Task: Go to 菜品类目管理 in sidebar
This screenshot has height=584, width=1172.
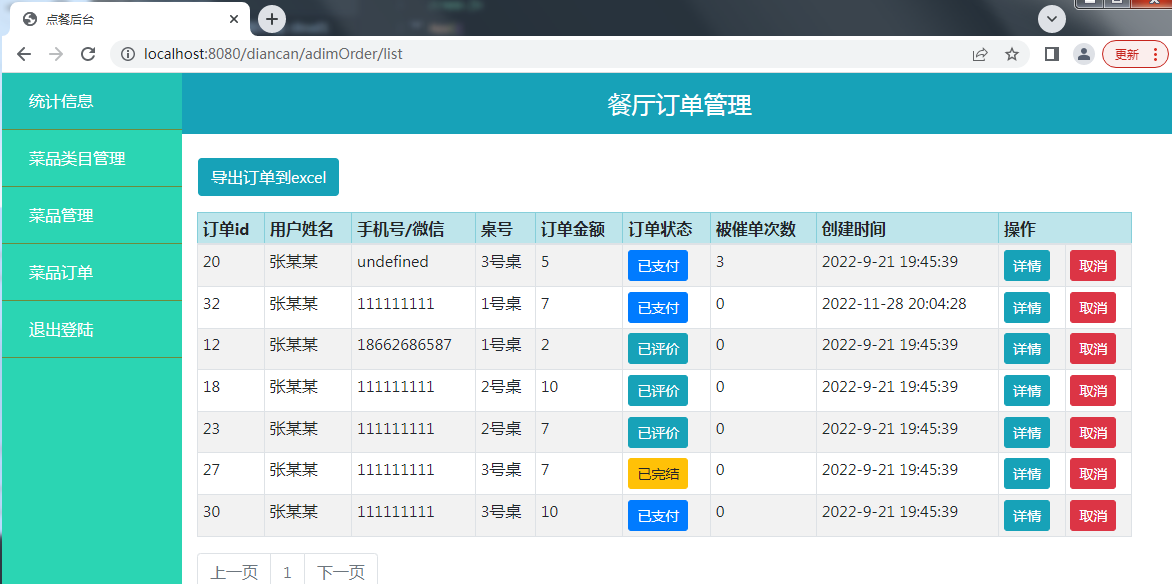Action: 77,158
